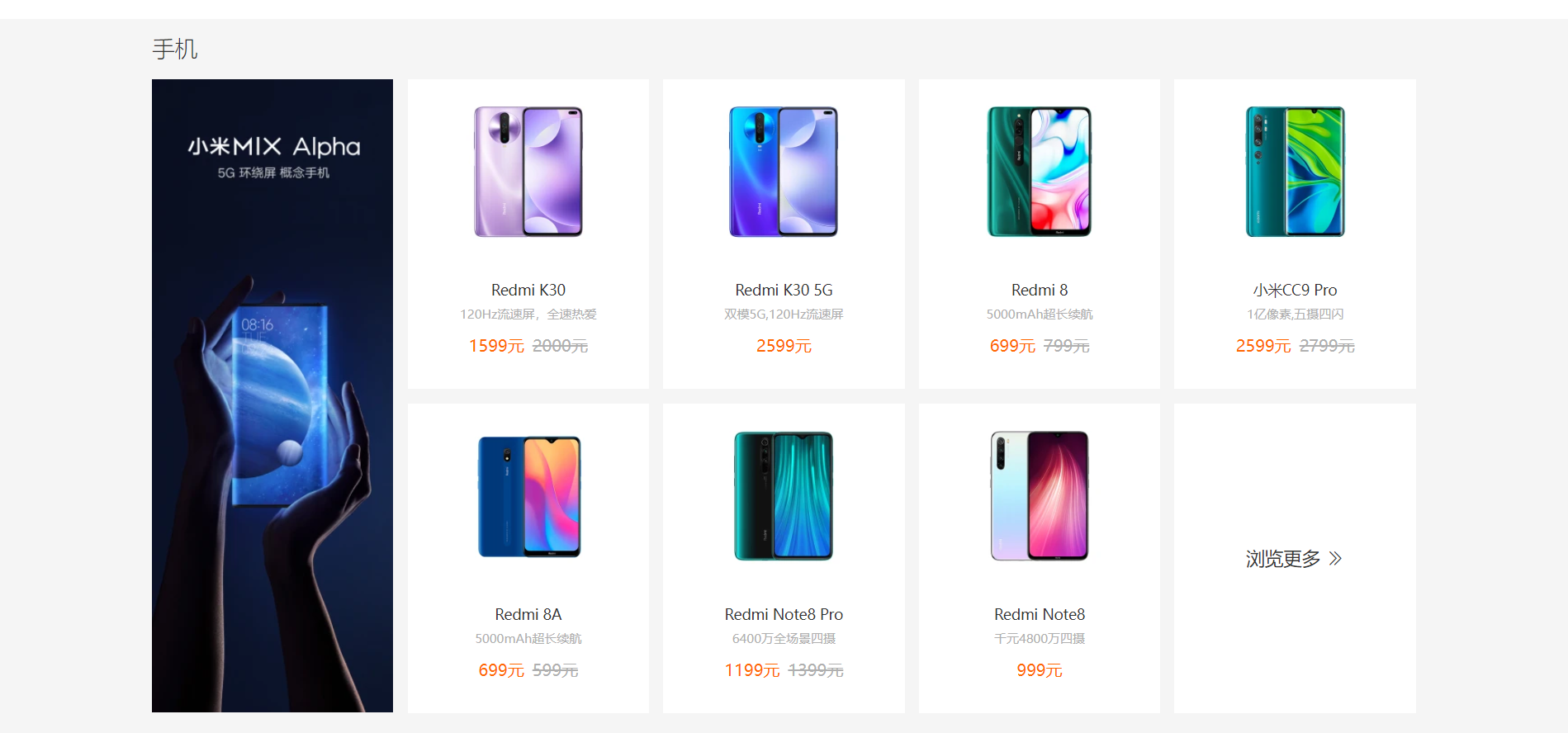Click the Redmi Note8 phone image

(x=1040, y=496)
